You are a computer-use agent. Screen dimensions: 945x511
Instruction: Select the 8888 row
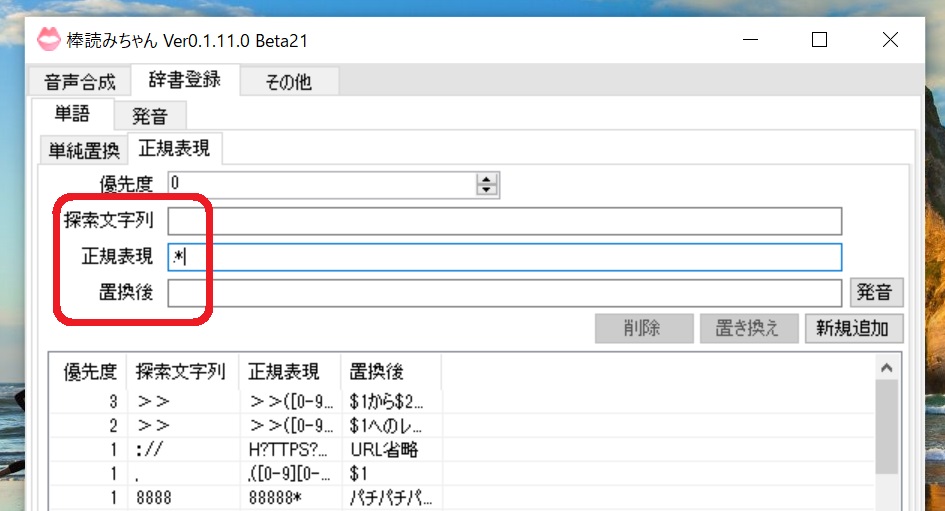coord(462,498)
